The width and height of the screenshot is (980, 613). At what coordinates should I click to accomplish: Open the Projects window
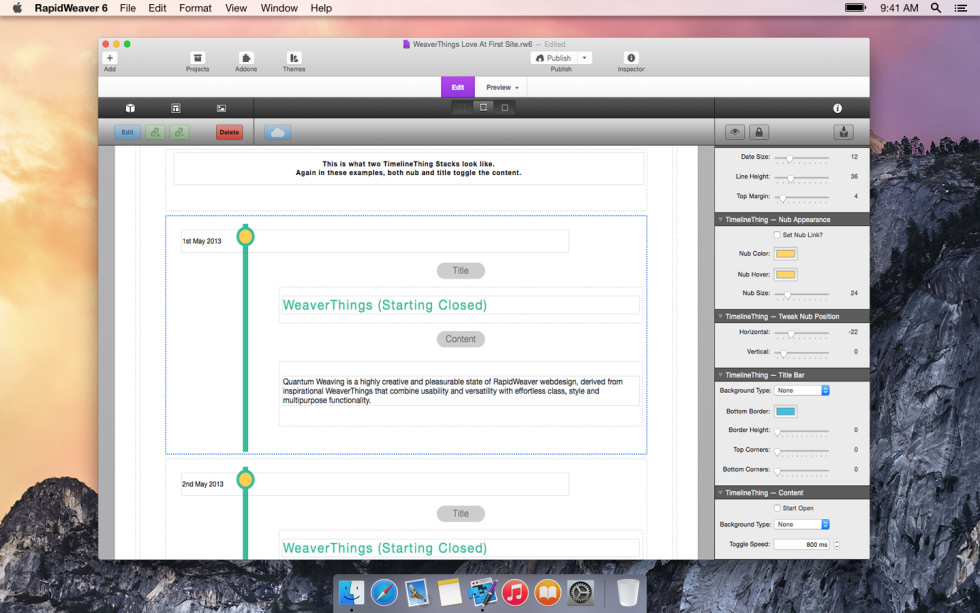[x=198, y=57]
